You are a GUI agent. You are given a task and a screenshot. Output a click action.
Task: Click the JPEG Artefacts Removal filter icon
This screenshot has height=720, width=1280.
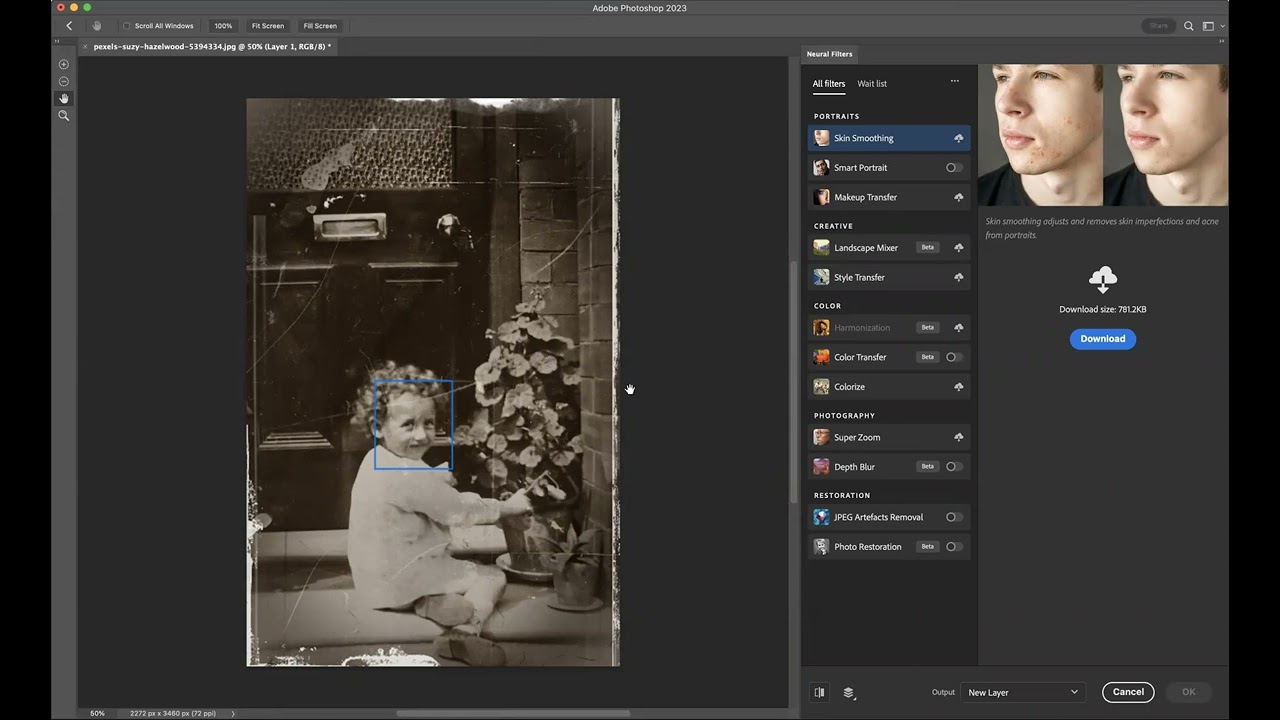[x=821, y=517]
